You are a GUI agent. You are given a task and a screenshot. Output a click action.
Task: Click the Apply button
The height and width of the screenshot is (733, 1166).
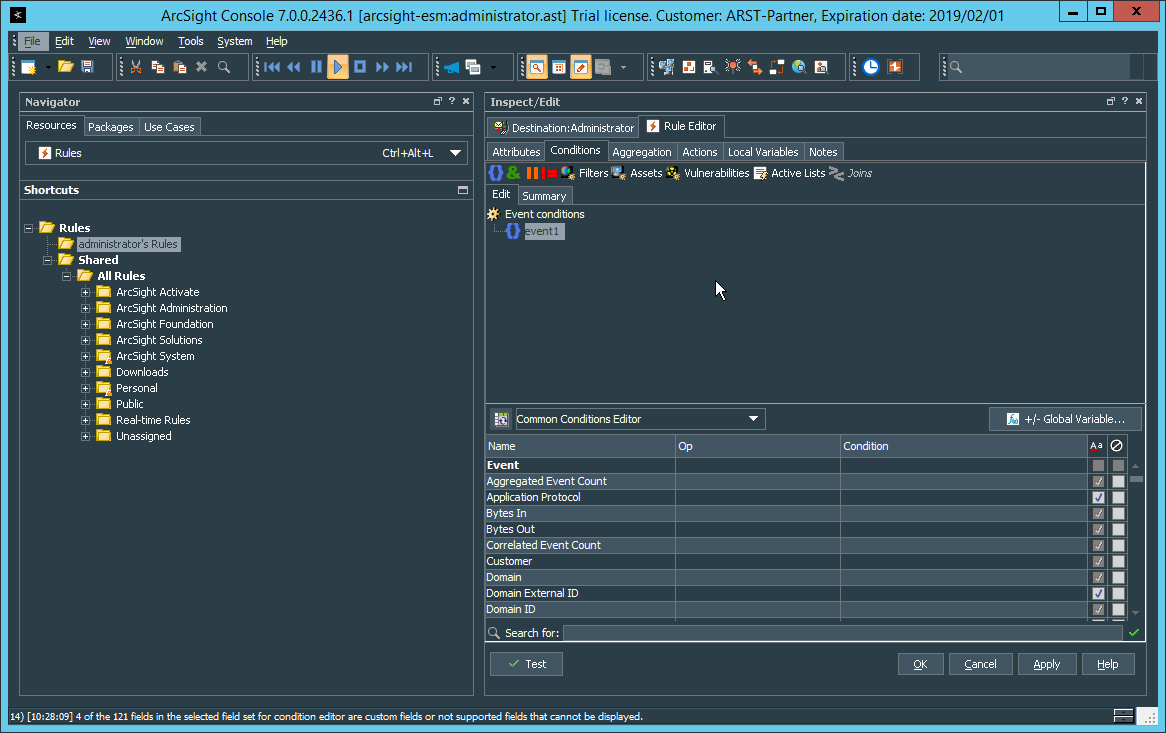pyautogui.click(x=1046, y=664)
